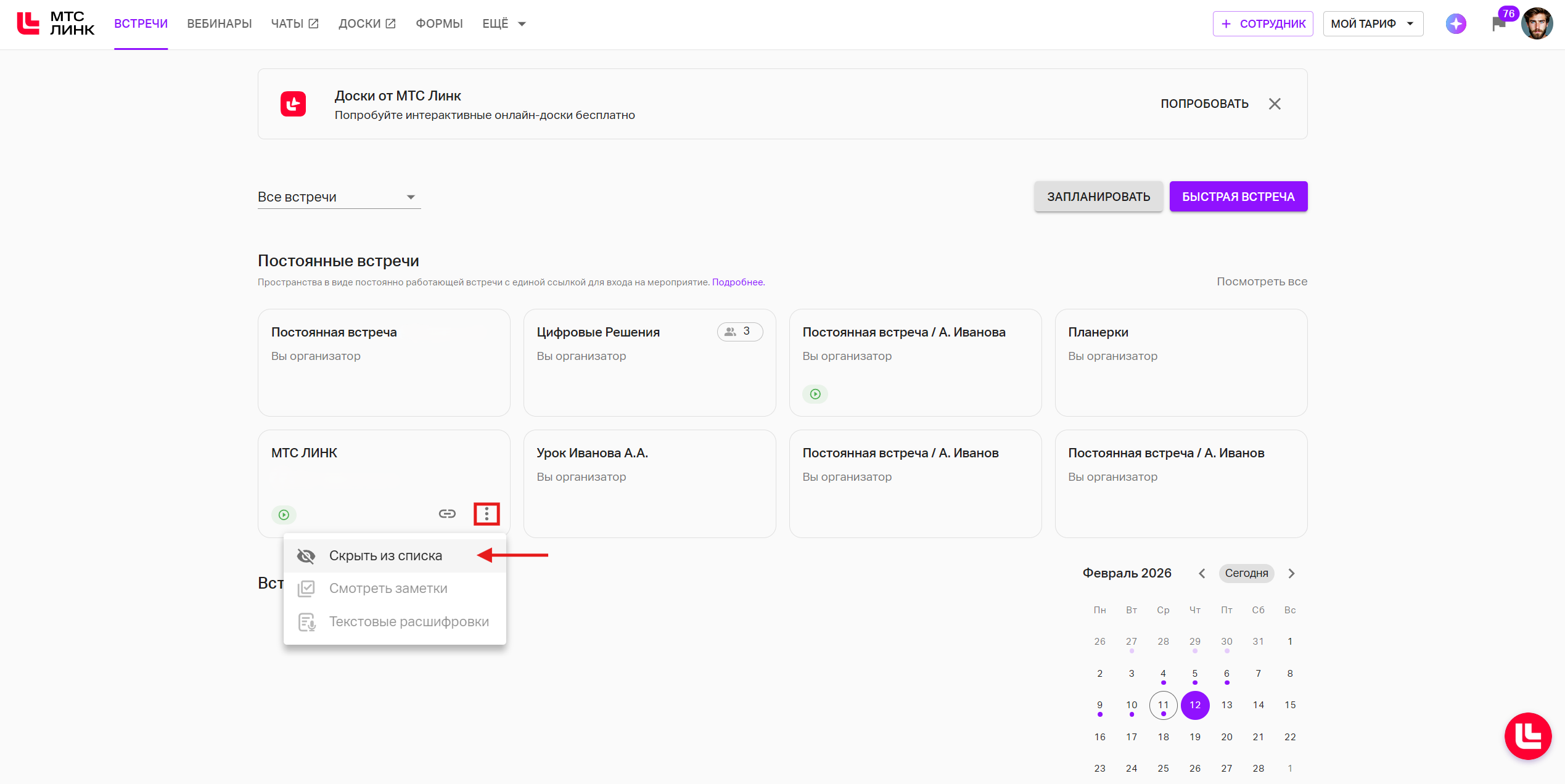Click the green play icon on МТС ЛИНК card
The height and width of the screenshot is (784, 1565).
coord(284,515)
